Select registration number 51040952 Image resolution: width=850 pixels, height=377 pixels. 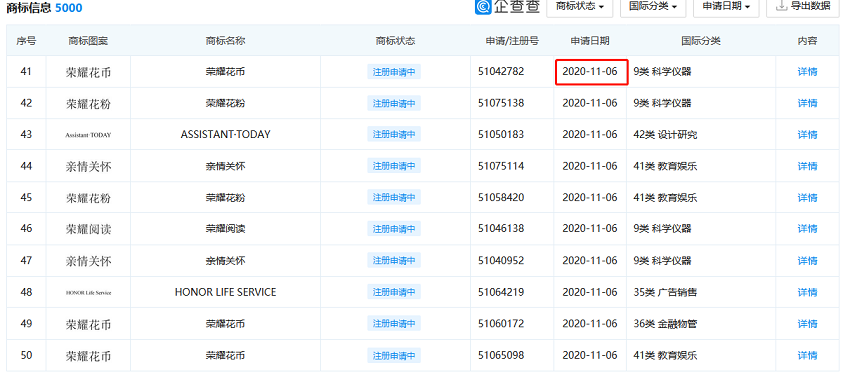point(501,260)
